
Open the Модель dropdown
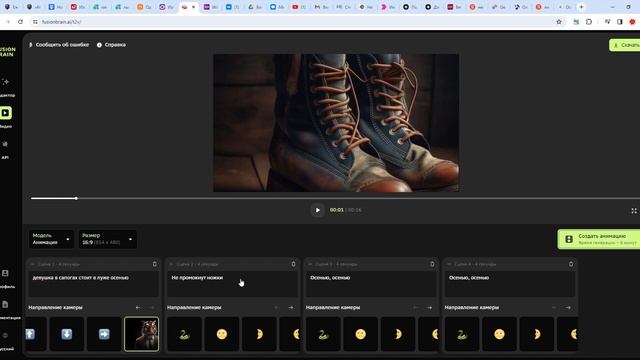[51, 239]
